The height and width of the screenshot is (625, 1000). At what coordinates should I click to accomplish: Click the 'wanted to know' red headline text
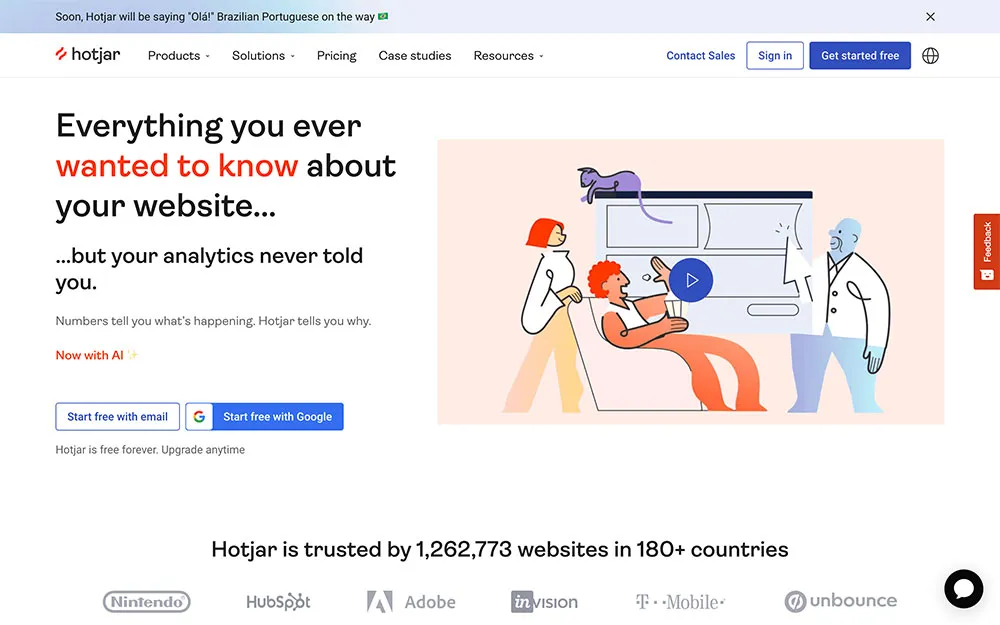(x=177, y=166)
